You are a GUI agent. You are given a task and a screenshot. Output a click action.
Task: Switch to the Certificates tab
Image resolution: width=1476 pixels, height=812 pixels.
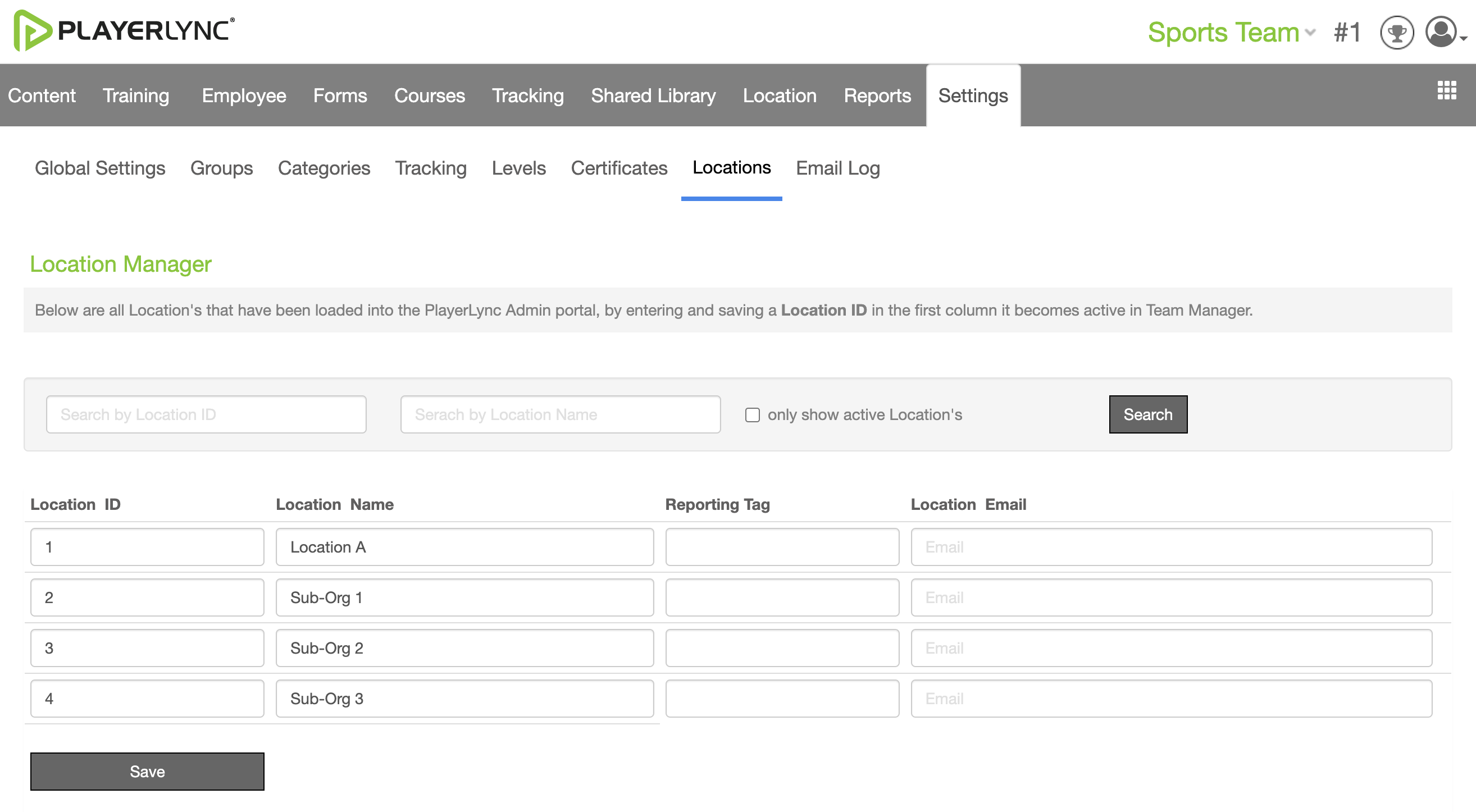pyautogui.click(x=619, y=168)
